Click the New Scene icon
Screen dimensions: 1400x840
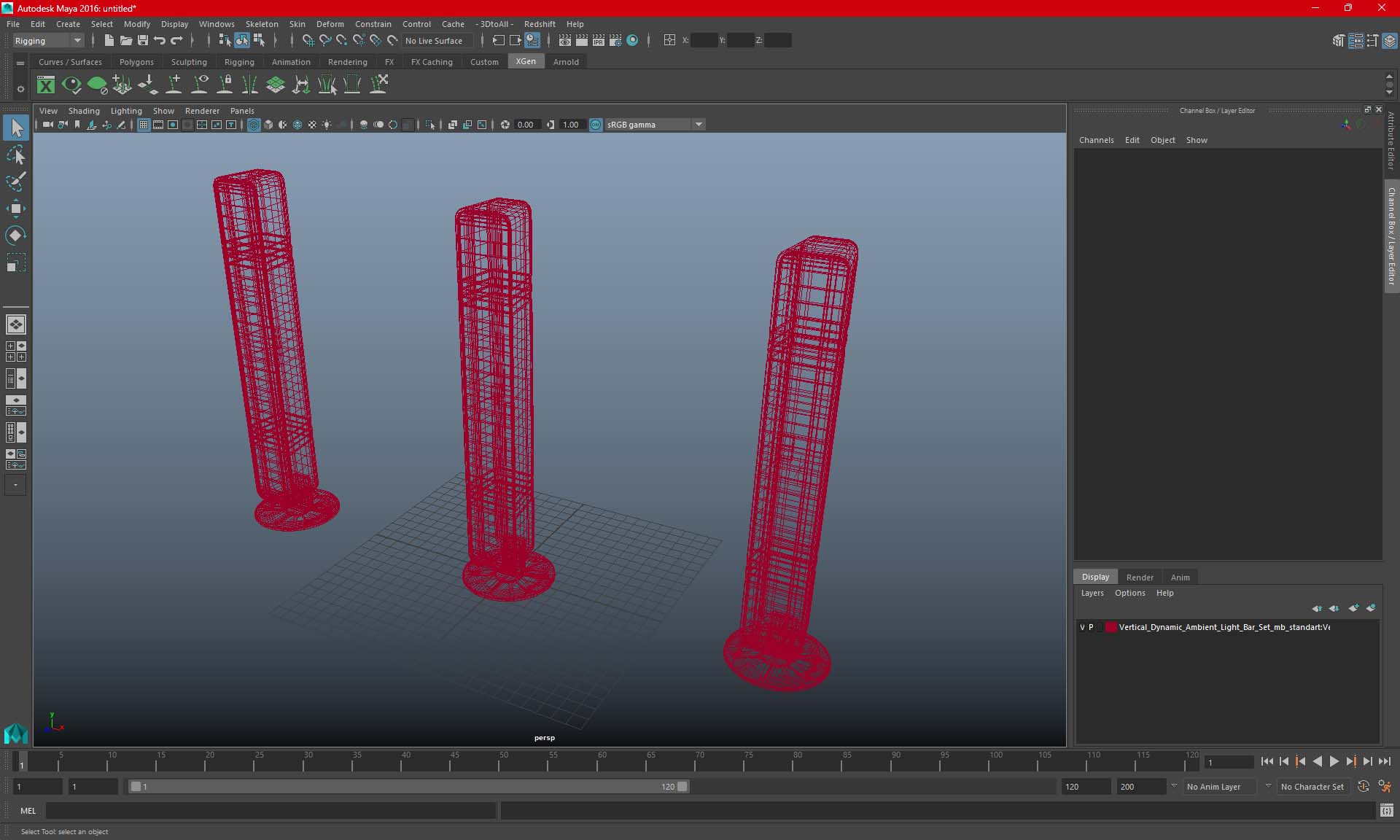pos(109,41)
